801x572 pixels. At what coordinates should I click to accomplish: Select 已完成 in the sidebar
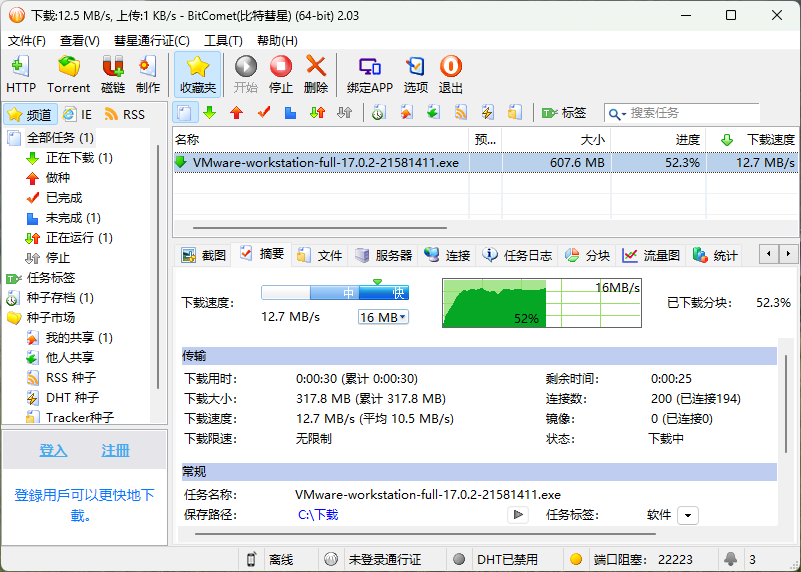63,198
